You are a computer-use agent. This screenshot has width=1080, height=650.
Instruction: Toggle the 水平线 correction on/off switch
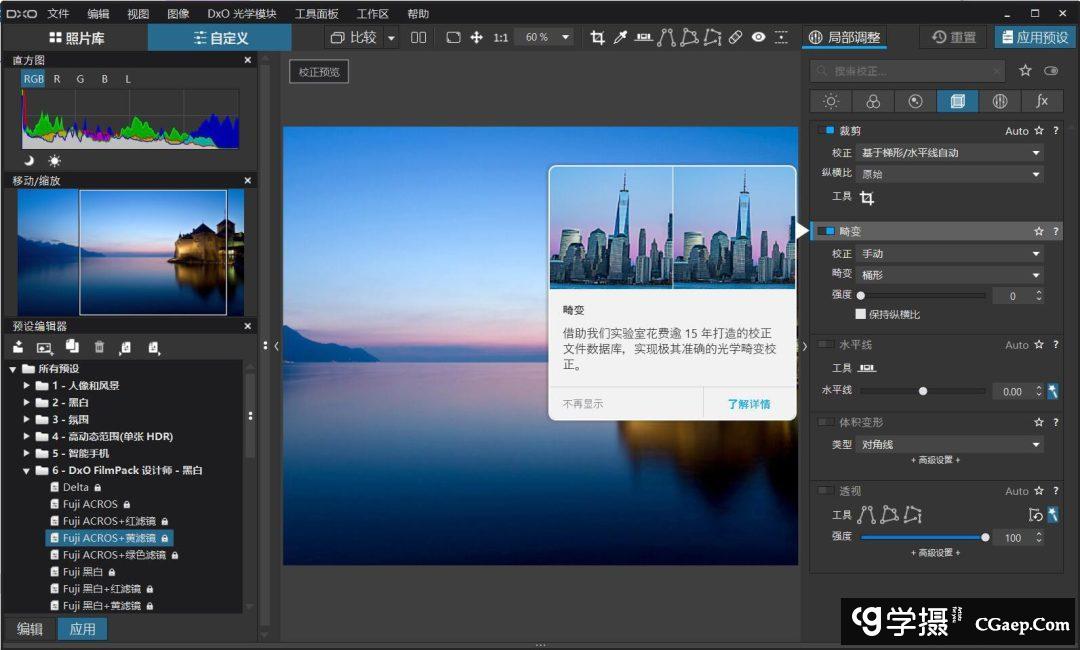coord(826,345)
